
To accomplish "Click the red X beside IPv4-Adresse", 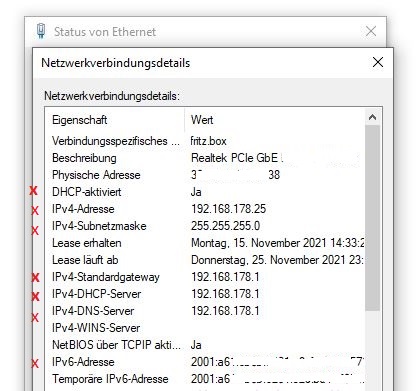I will 35,211.
